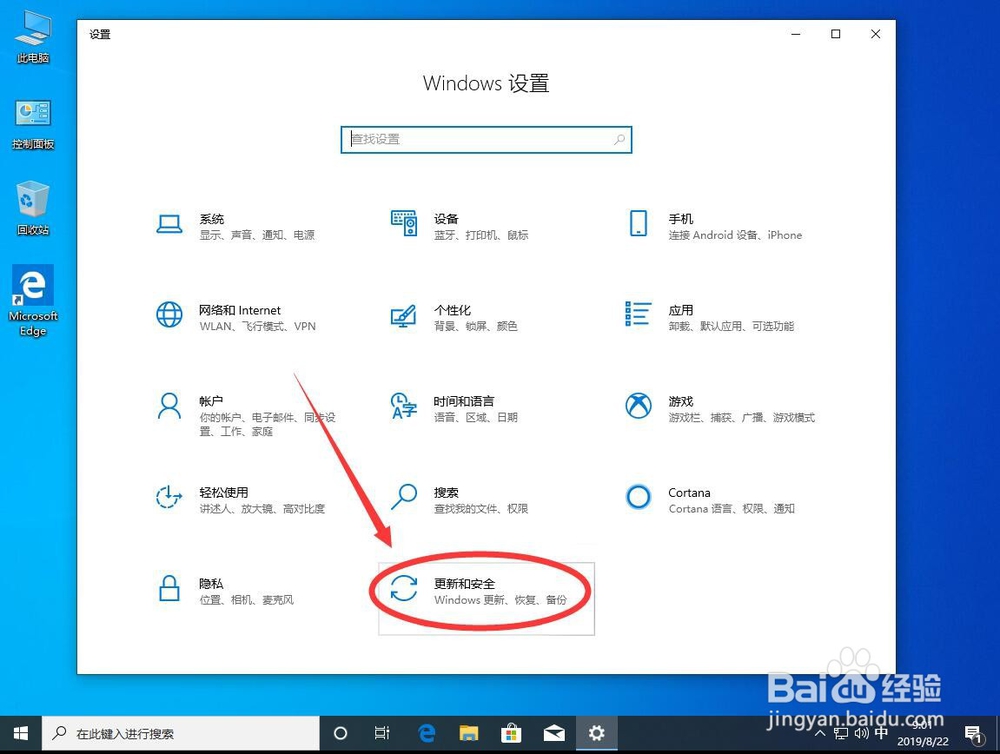
Task: Click the taskbar search box 在此键入进行搜索
Action: [x=181, y=734]
